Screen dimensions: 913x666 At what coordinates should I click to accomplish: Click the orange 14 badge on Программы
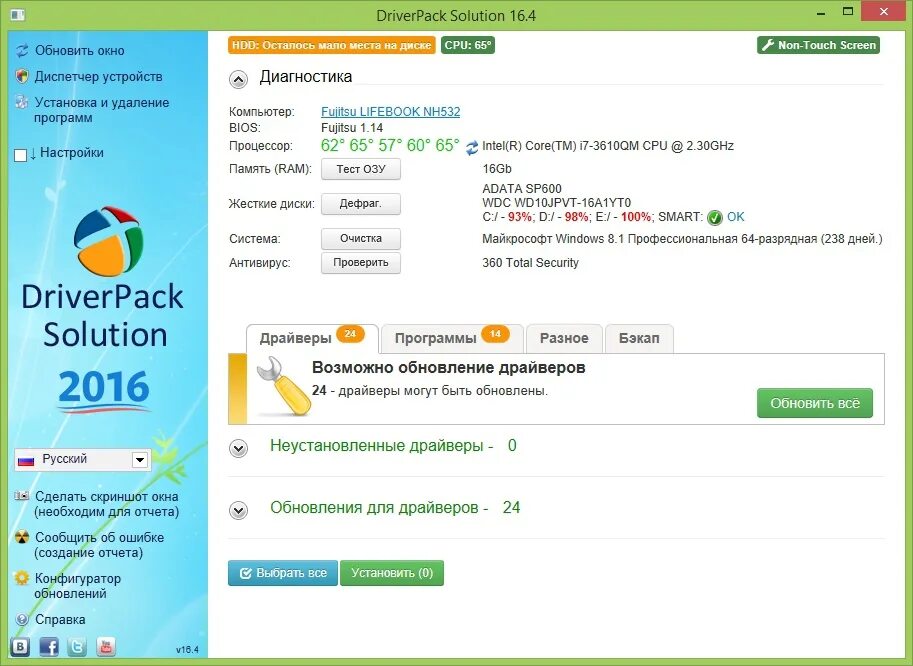(x=495, y=334)
